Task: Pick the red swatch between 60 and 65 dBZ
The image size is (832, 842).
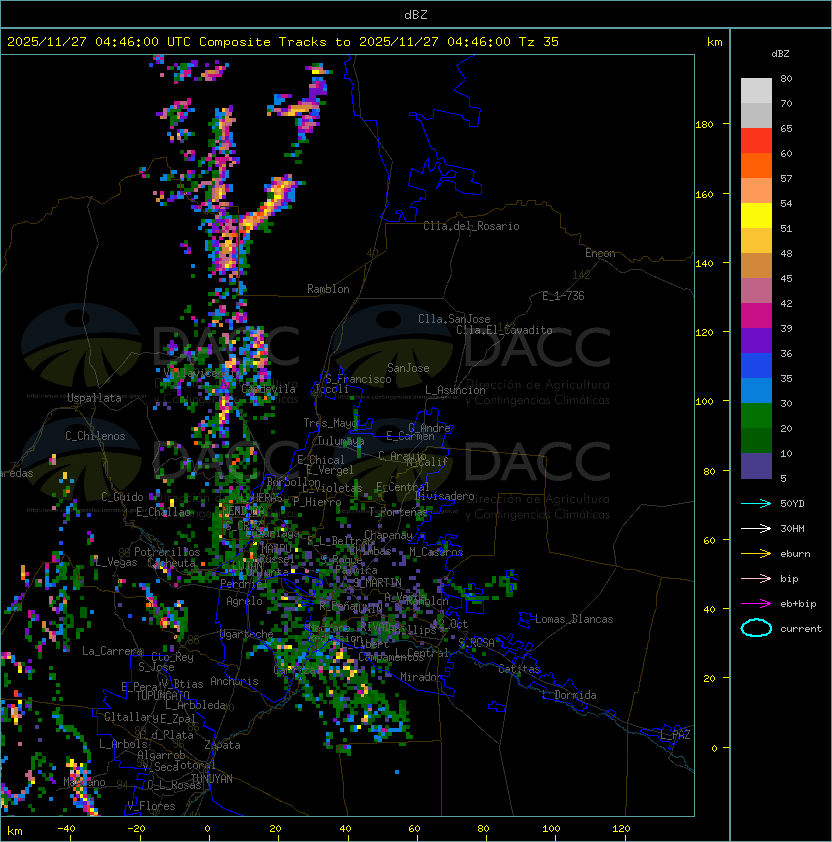Action: pyautogui.click(x=756, y=141)
